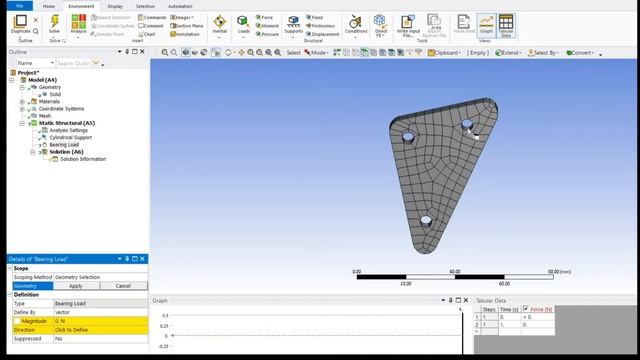Switch to the Selection ribbon tab

(x=145, y=6)
